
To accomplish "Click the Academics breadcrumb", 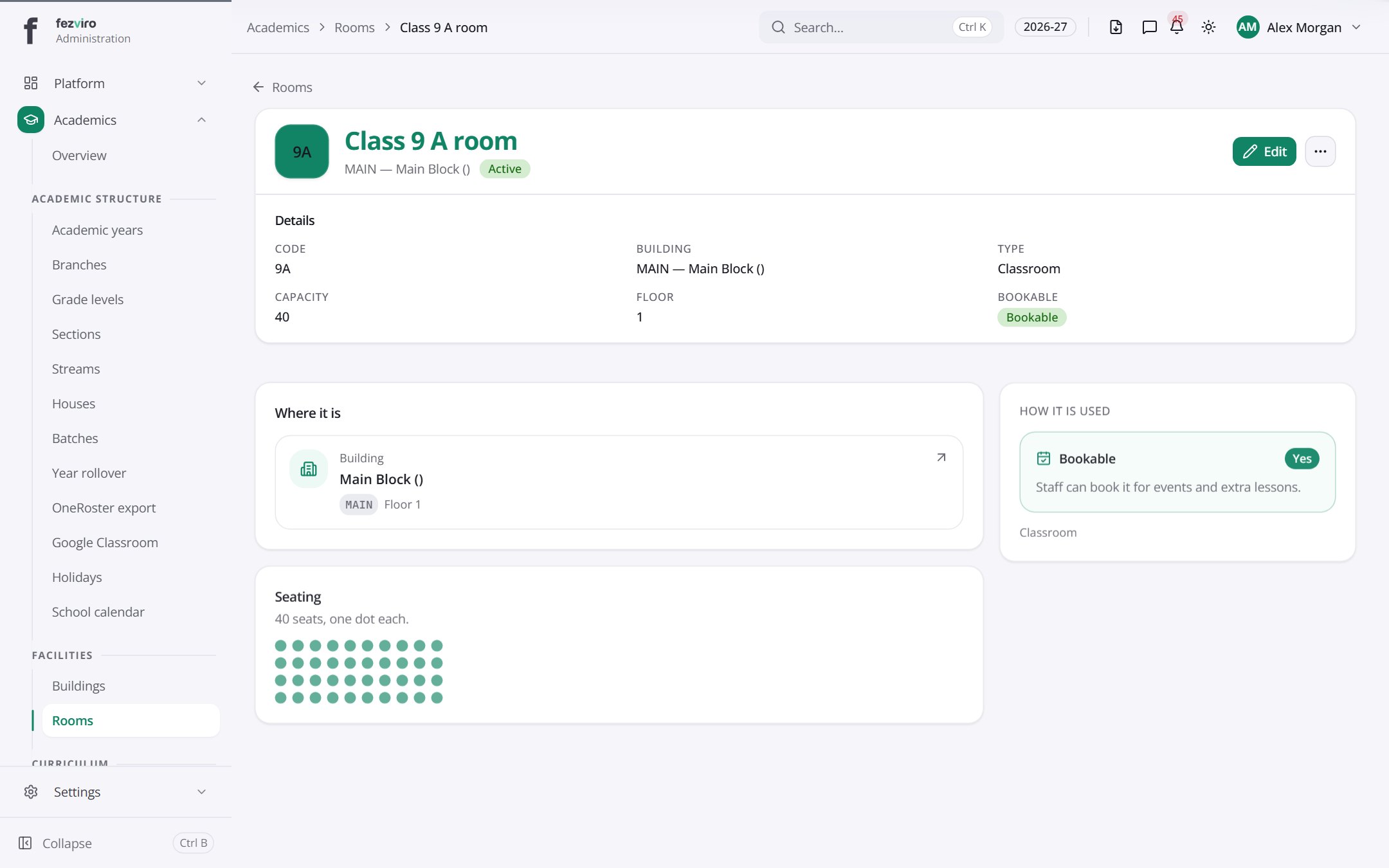I will (x=278, y=28).
